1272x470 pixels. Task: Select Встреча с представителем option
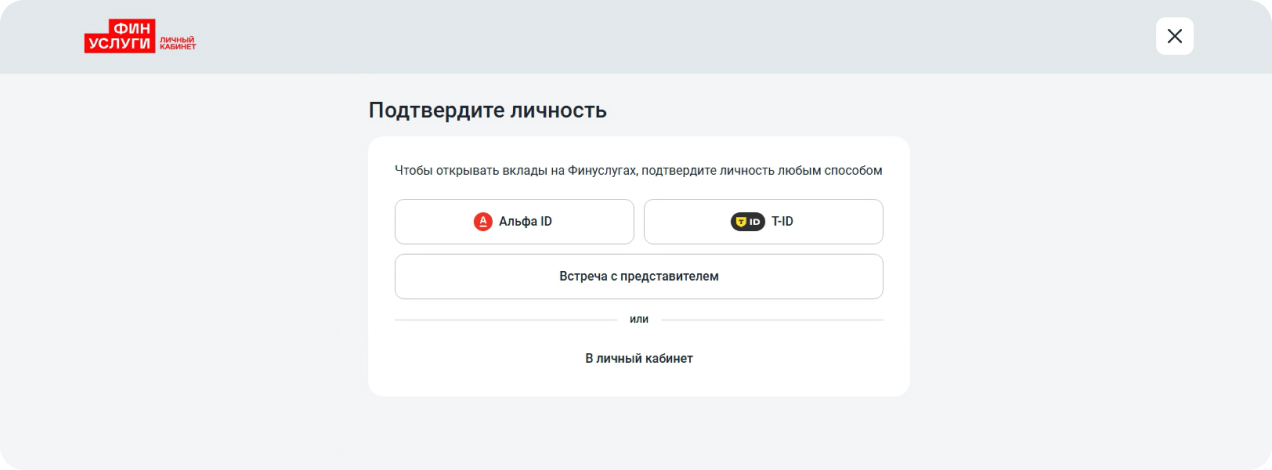(639, 276)
